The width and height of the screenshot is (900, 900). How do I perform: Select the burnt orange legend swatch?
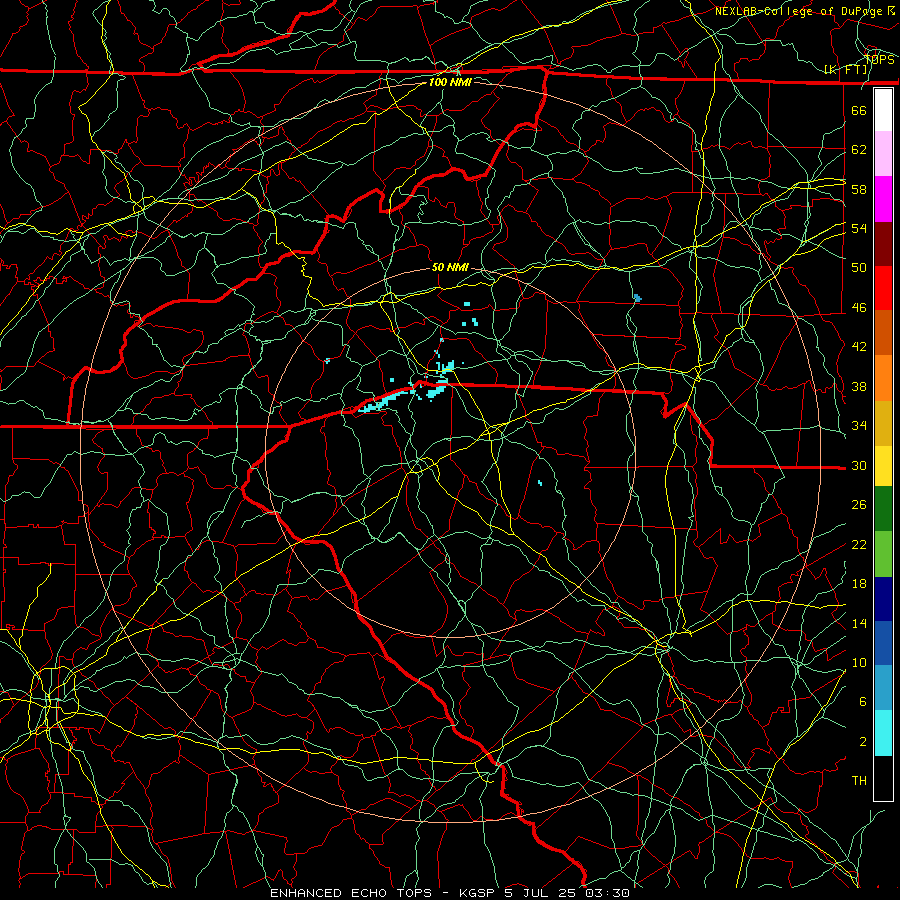tap(883, 333)
